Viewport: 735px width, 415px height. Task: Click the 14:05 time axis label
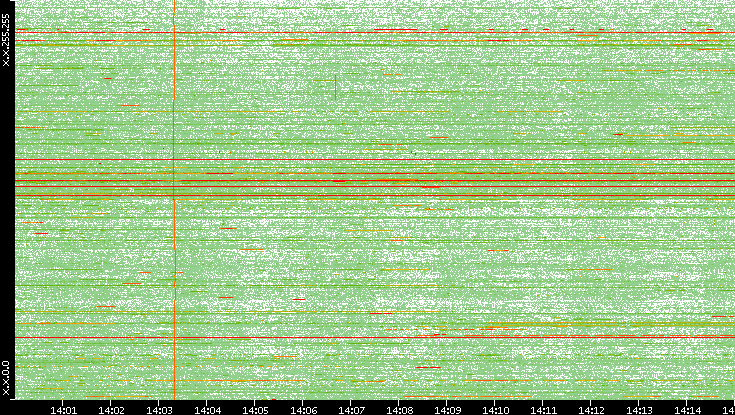point(255,410)
